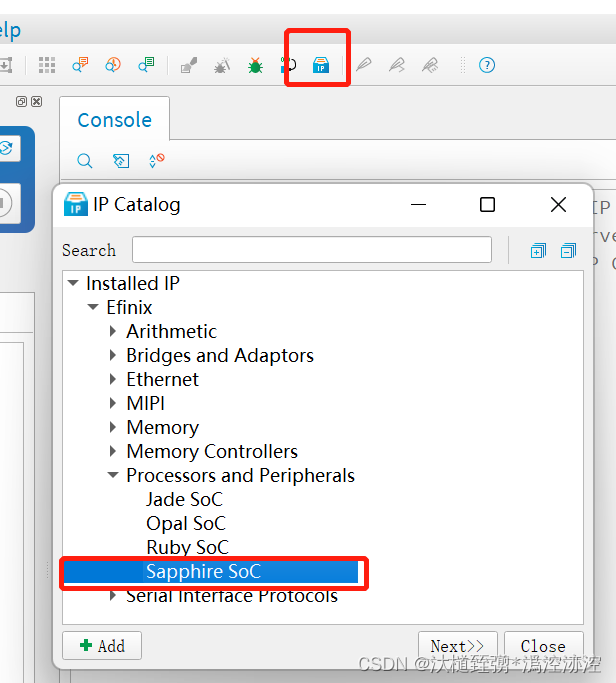The width and height of the screenshot is (616, 683).
Task: Select Ruby SoC in the tree
Action: pyautogui.click(x=187, y=547)
